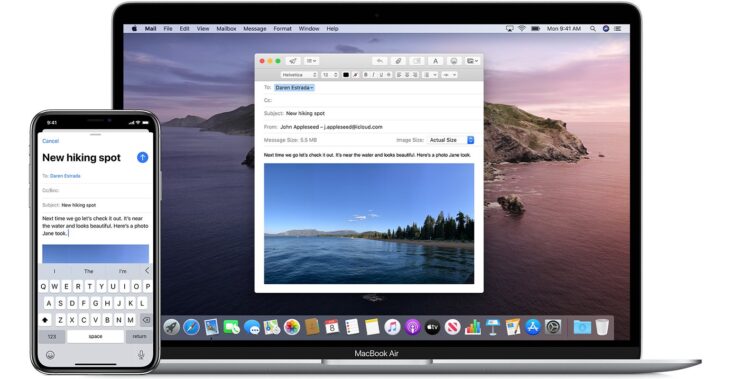The width and height of the screenshot is (740, 379).
Task: Open Launchpad from the Dock
Action: click(171, 327)
